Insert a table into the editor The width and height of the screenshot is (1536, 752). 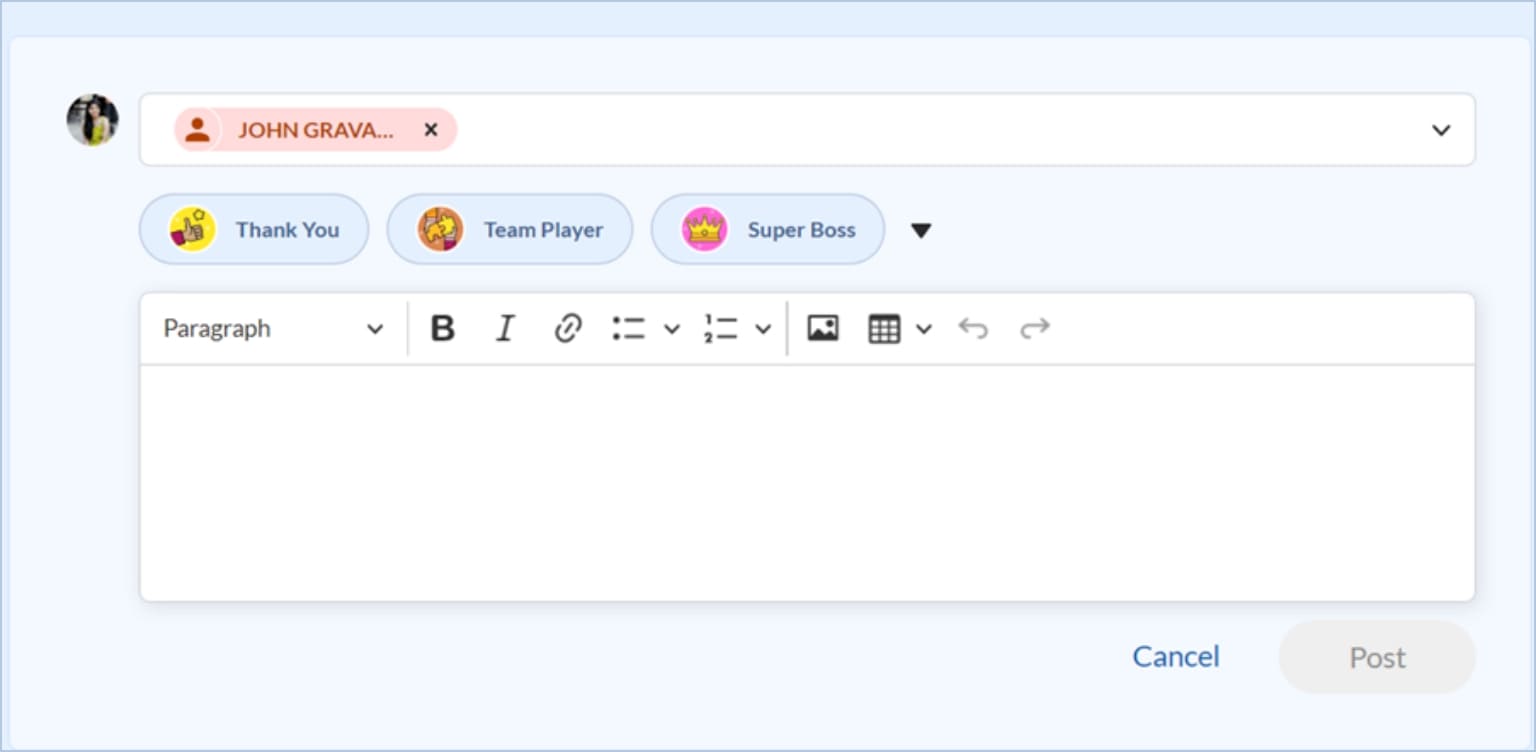click(x=884, y=328)
